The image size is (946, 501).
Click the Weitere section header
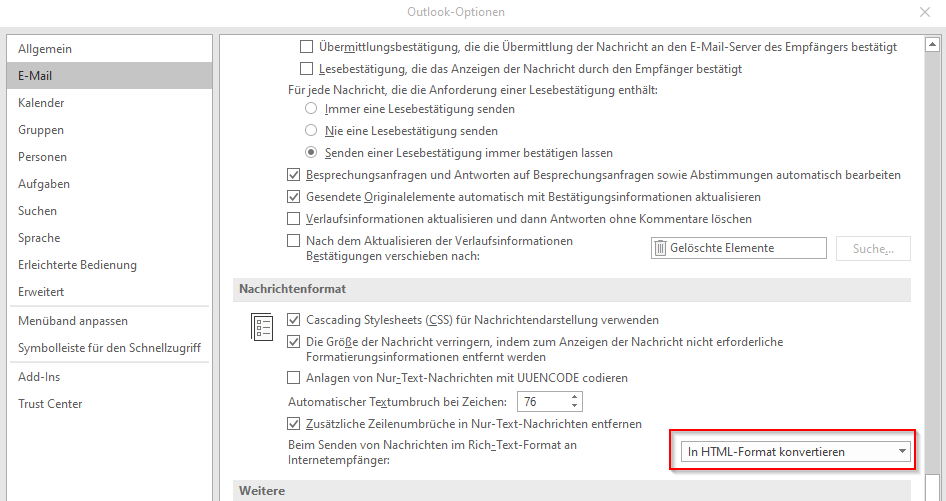[571, 491]
